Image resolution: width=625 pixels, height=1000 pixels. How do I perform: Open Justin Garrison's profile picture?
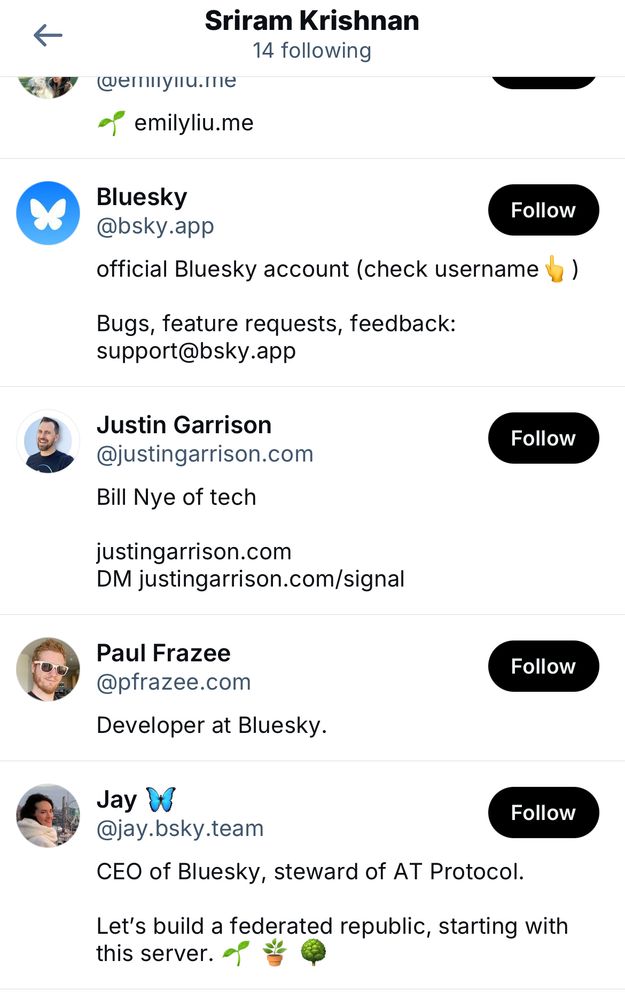click(x=48, y=441)
